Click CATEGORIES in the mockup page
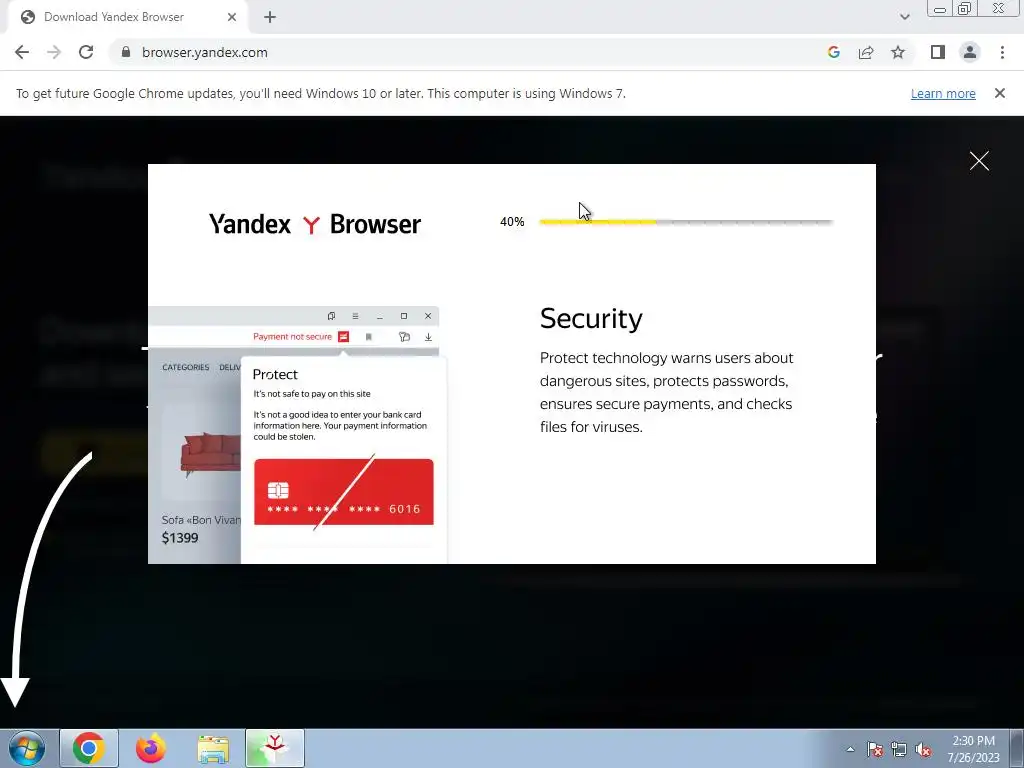 (185, 368)
